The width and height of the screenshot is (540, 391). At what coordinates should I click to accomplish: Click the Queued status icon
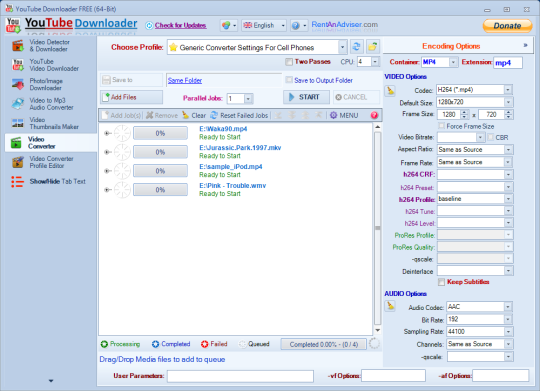pyautogui.click(x=242, y=344)
